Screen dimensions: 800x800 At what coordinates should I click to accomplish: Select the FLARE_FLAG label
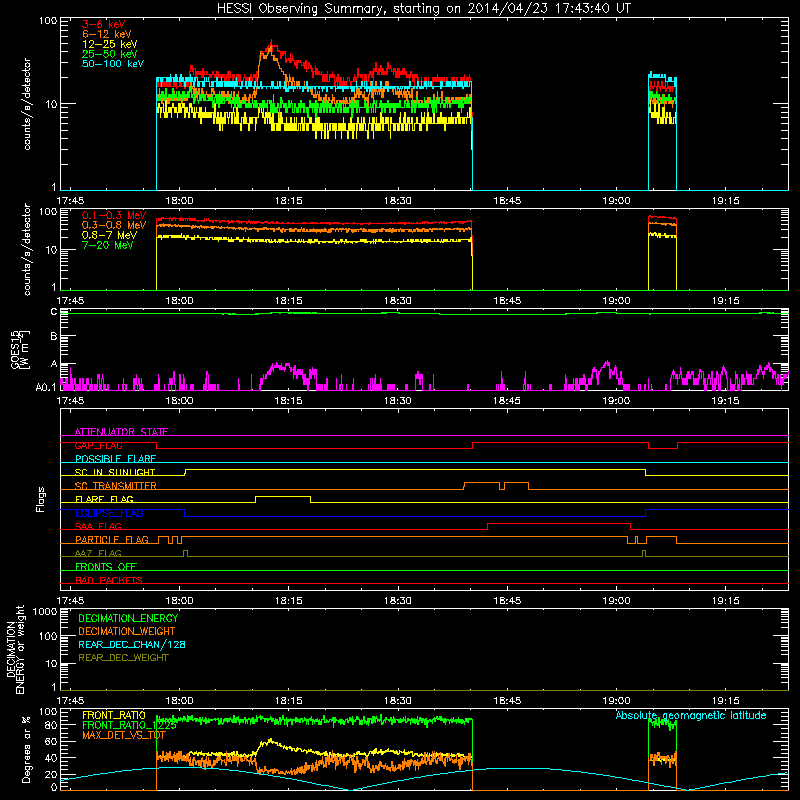pos(104,499)
